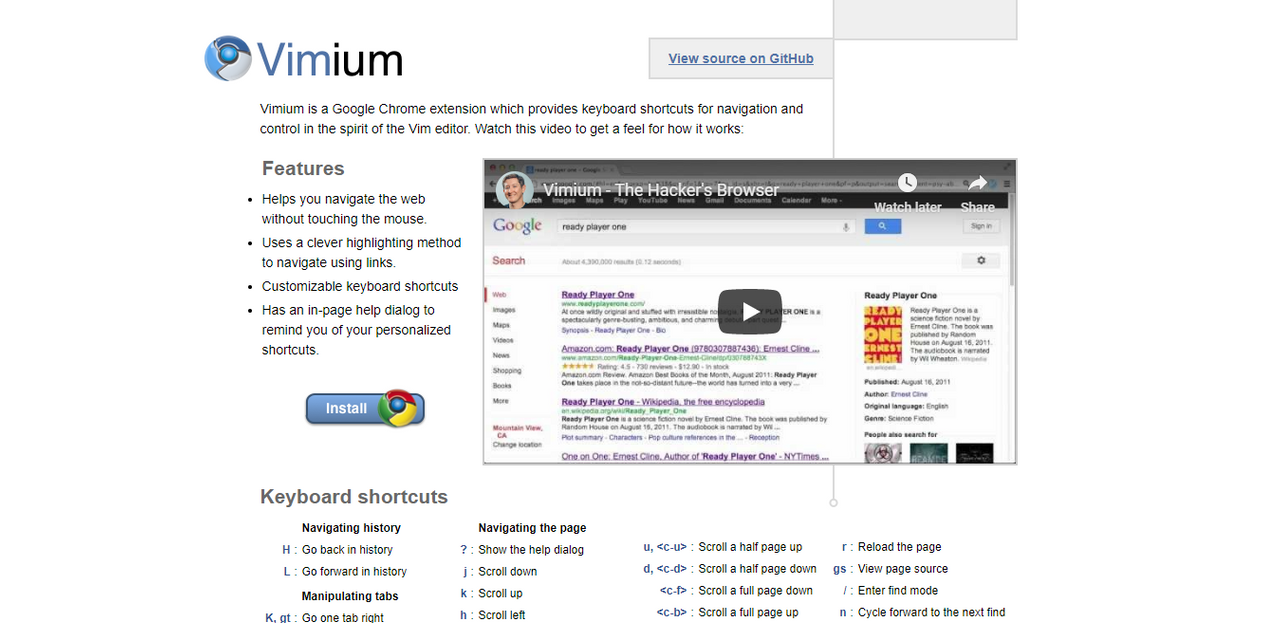
Task: Click 'Scroll left' shortcut text
Action: click(x=502, y=615)
